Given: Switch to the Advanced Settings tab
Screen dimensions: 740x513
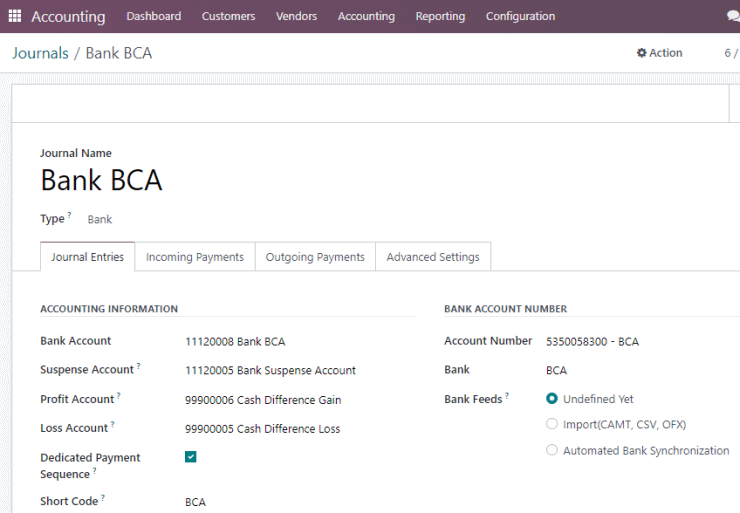Looking at the screenshot, I should tap(433, 257).
